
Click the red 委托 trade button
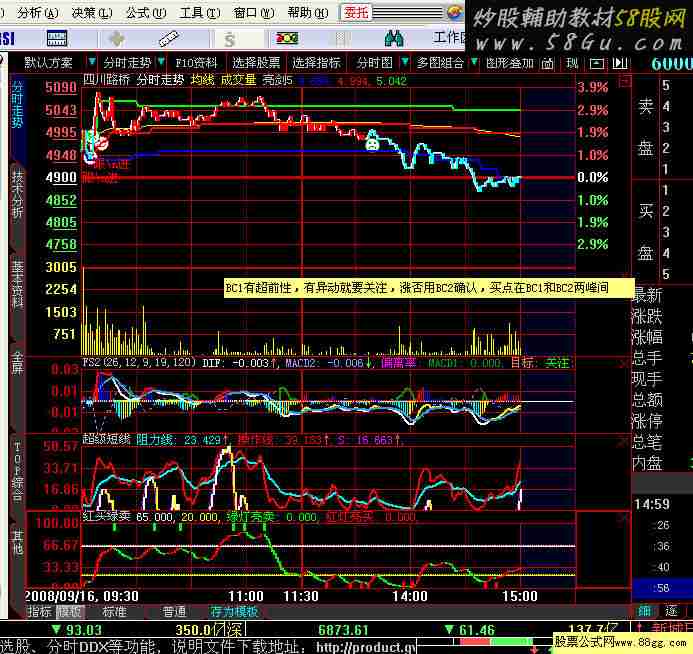356,13
